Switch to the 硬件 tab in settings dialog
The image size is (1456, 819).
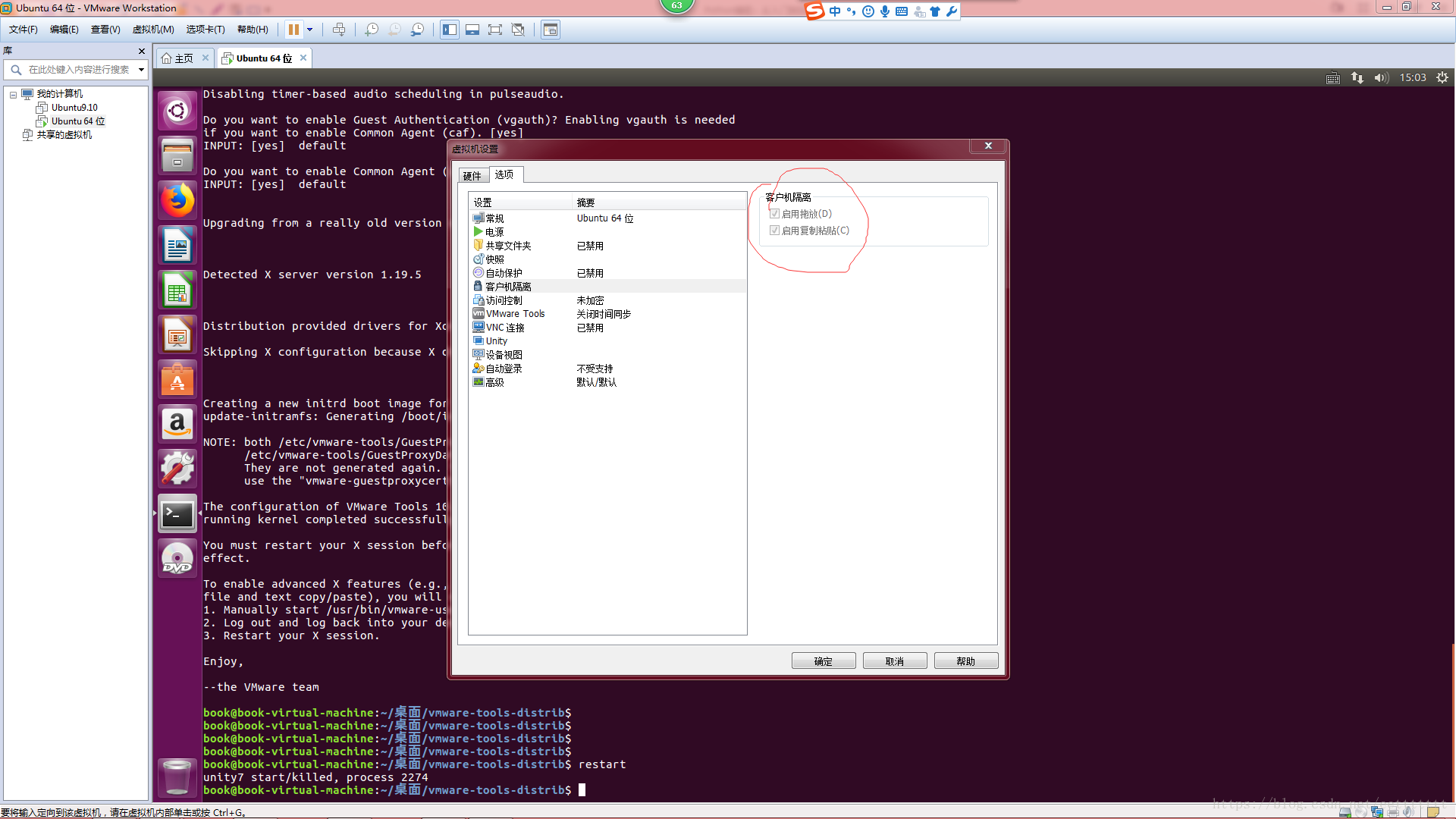coord(472,176)
